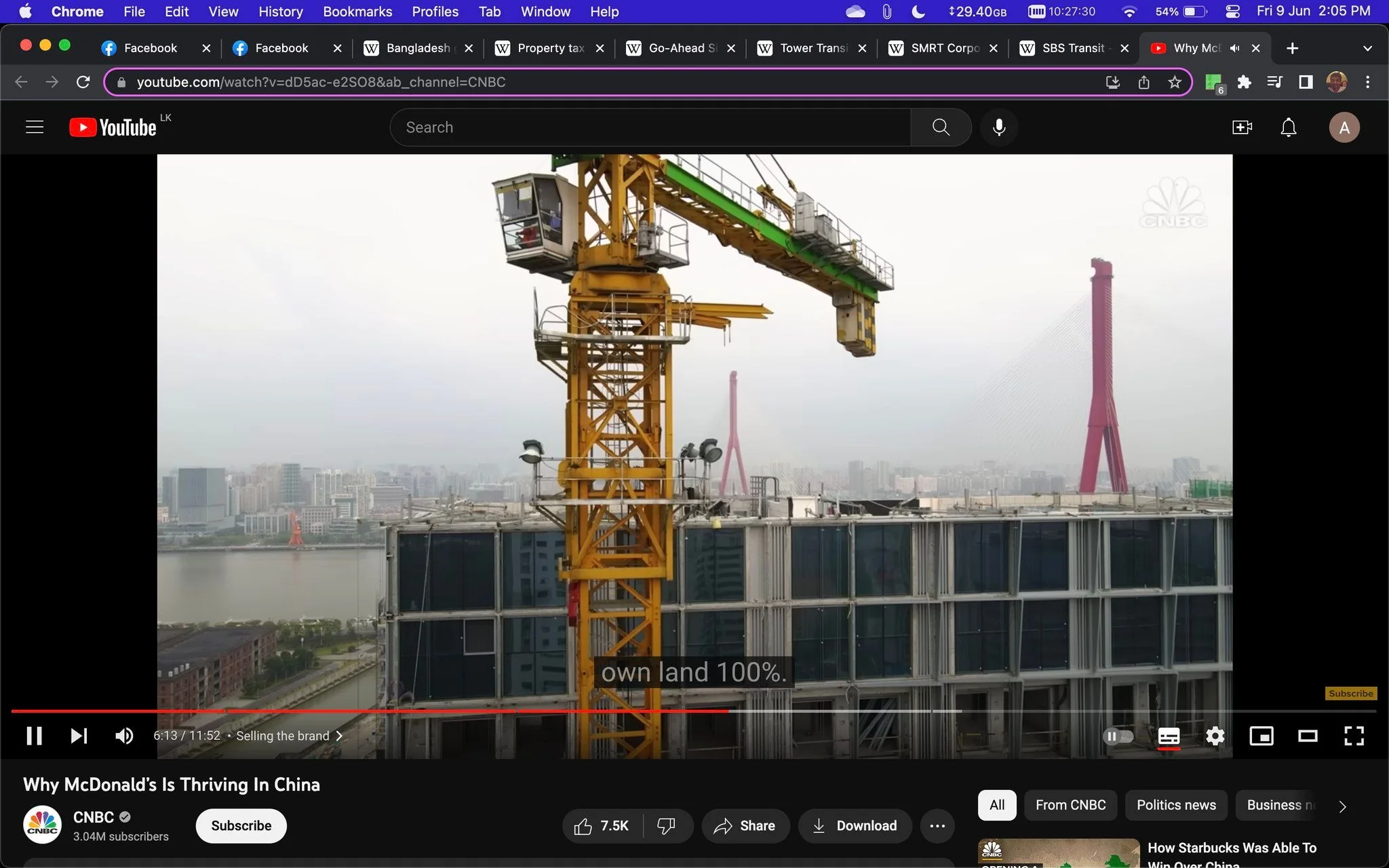
Task: Toggle the autoplay switch
Action: pos(1118,736)
